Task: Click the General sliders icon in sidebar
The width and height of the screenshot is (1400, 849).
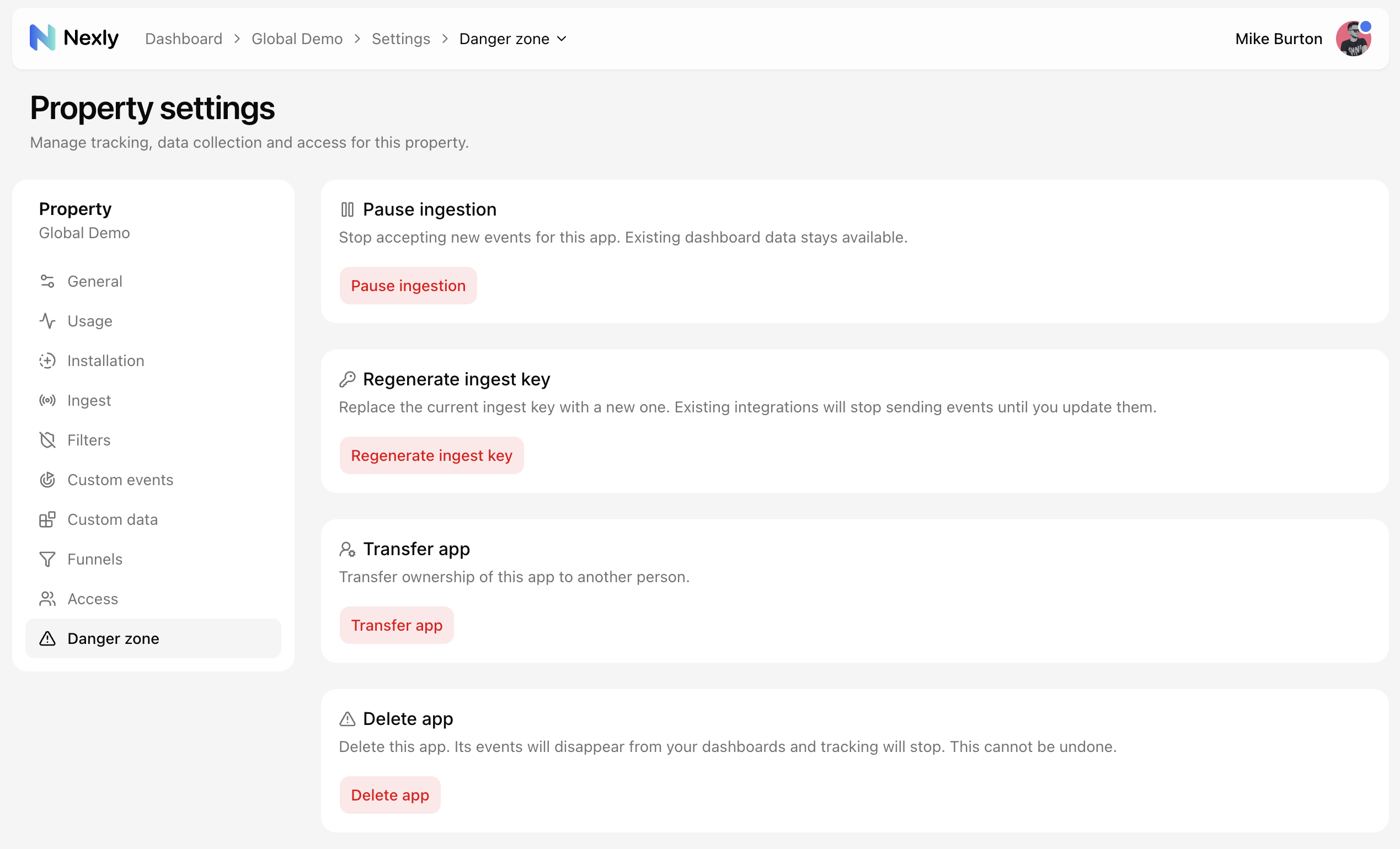Action: point(47,281)
